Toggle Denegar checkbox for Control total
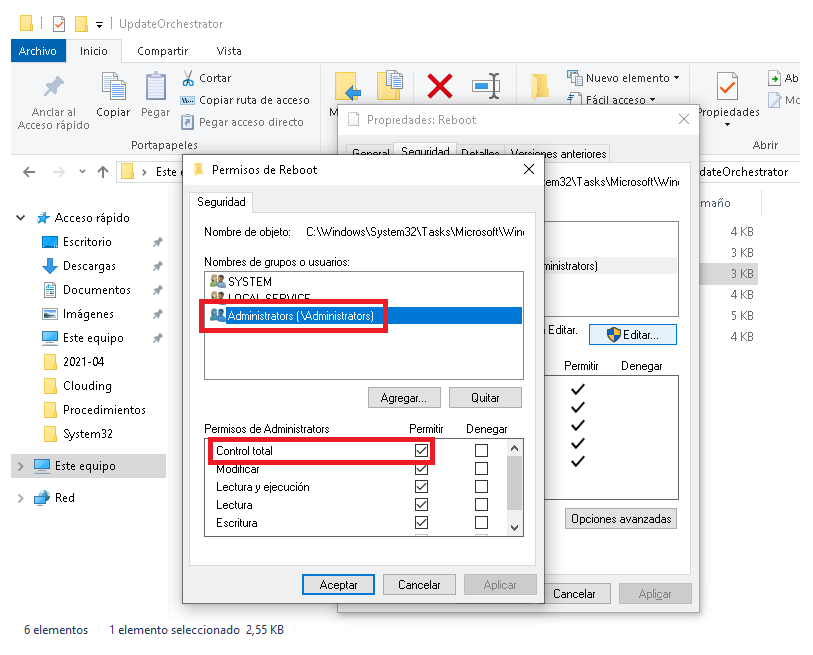The height and width of the screenshot is (655, 813). click(481, 451)
